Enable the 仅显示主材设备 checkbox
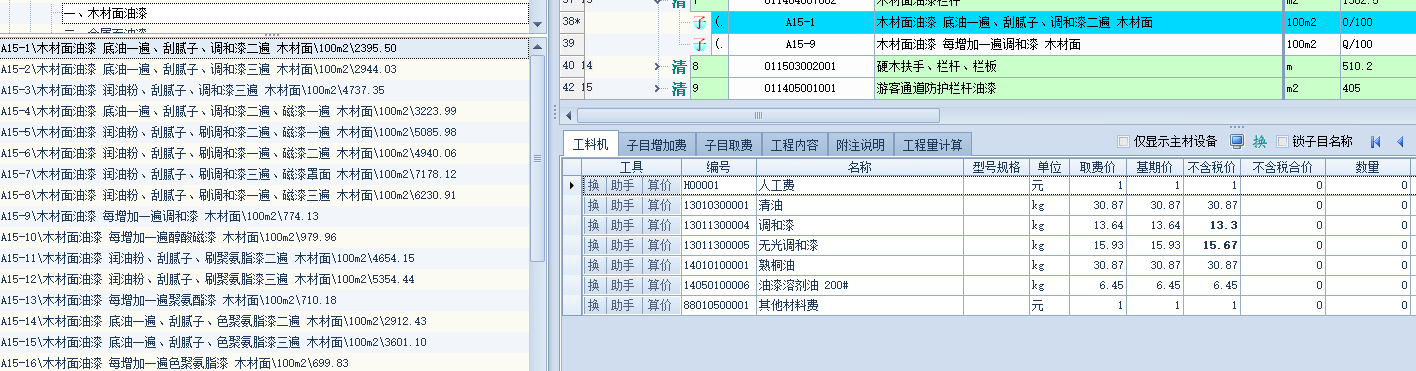1416x371 pixels. pyautogui.click(x=1123, y=141)
